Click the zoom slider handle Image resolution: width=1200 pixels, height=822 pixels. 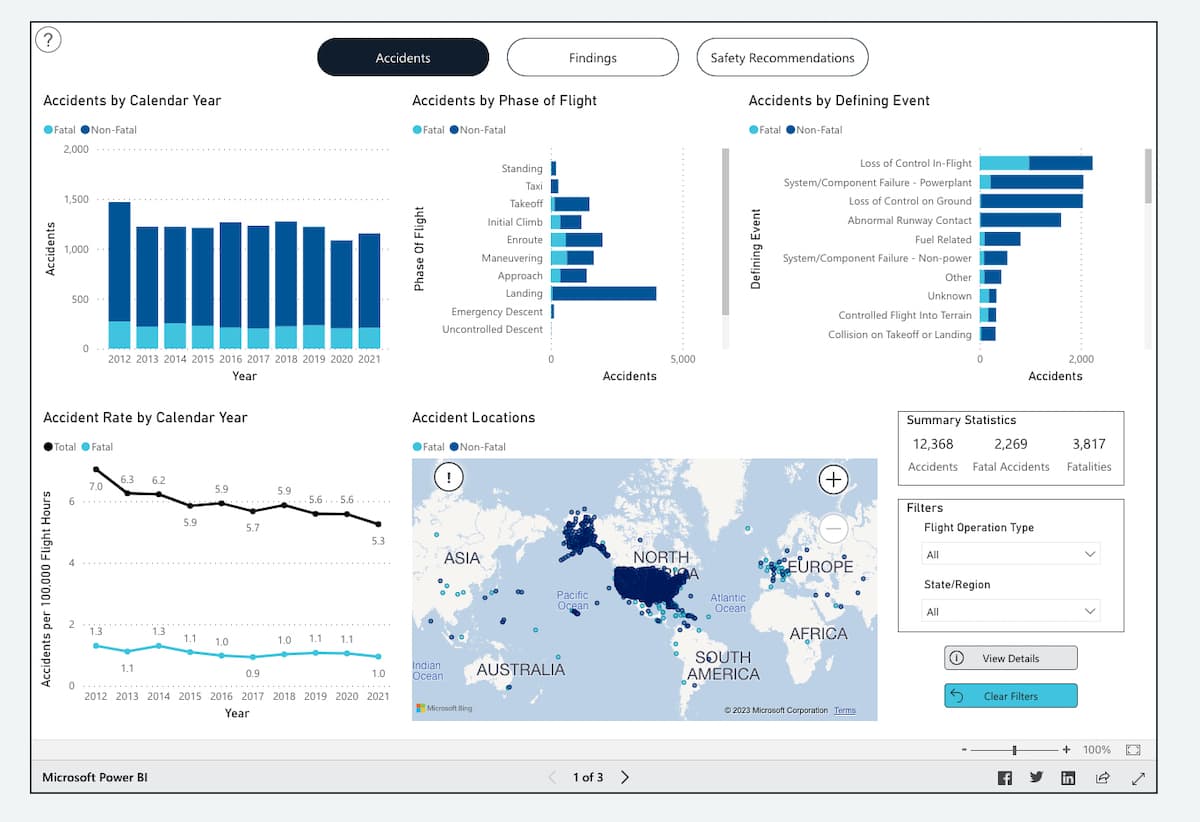click(x=1015, y=749)
